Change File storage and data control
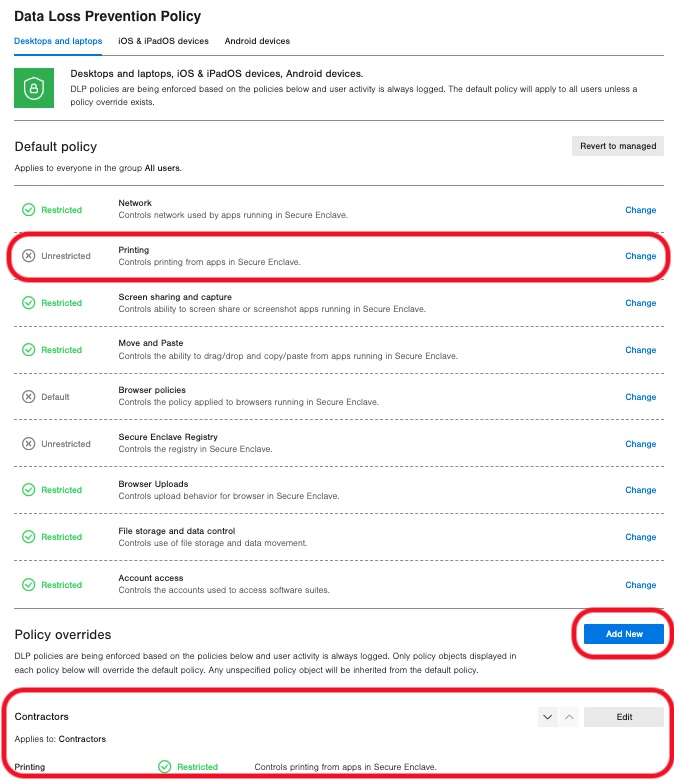The image size is (674, 782). (640, 537)
